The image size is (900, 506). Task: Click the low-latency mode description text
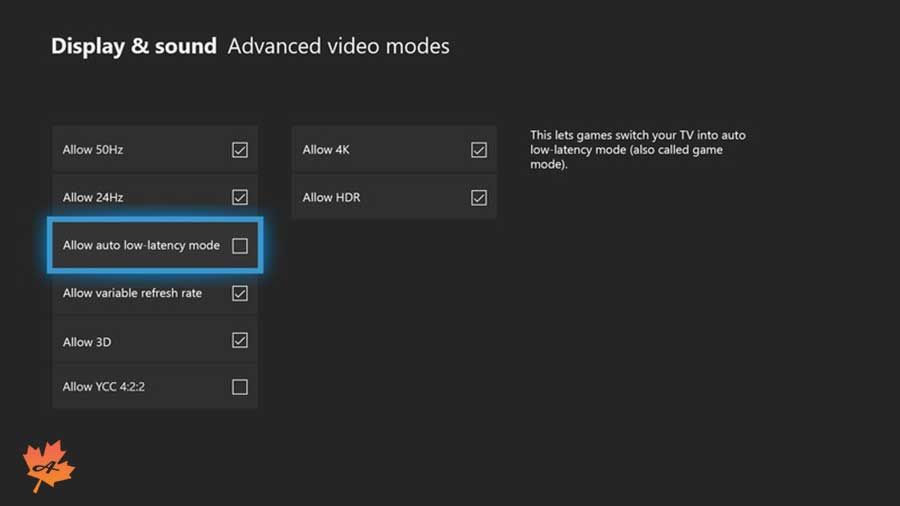638,150
